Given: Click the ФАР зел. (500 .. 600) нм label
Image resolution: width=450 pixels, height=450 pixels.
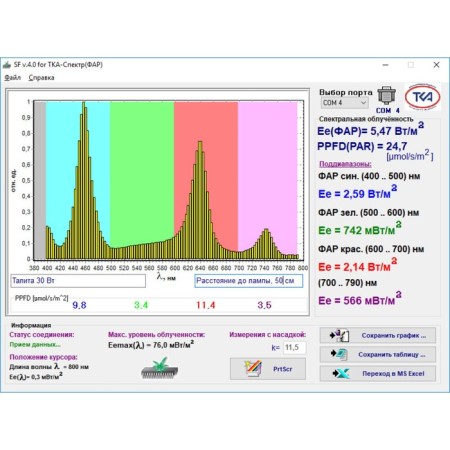Looking at the screenshot, I should pos(368,212).
